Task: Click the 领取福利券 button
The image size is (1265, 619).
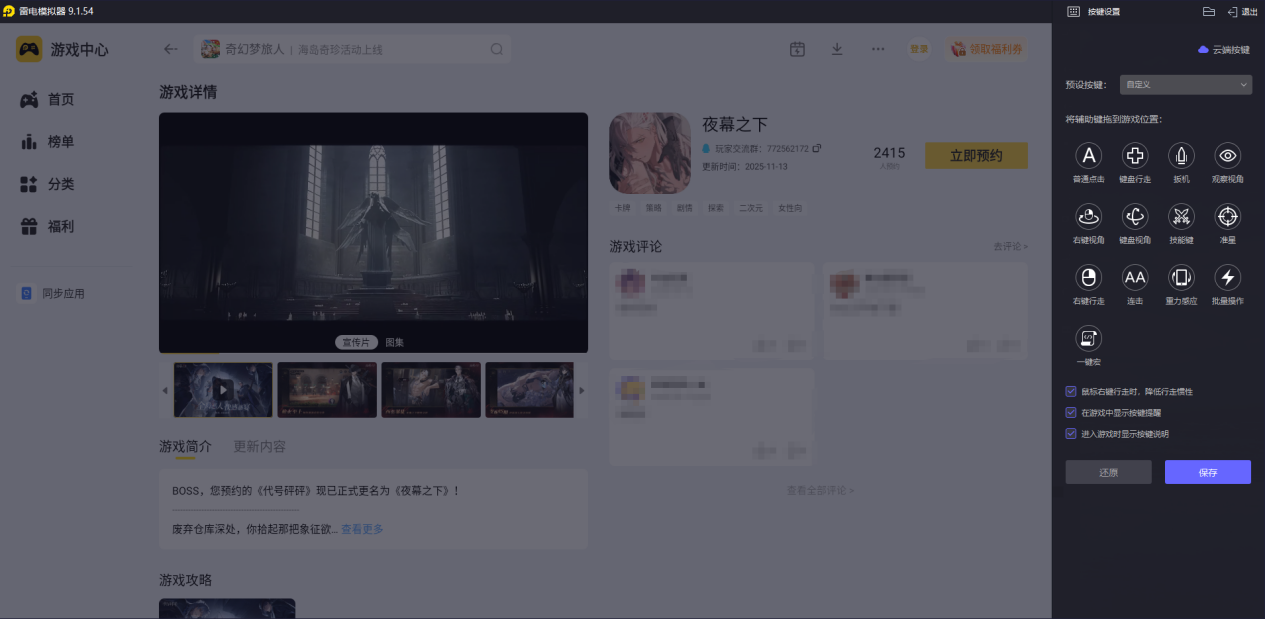Action: [986, 49]
